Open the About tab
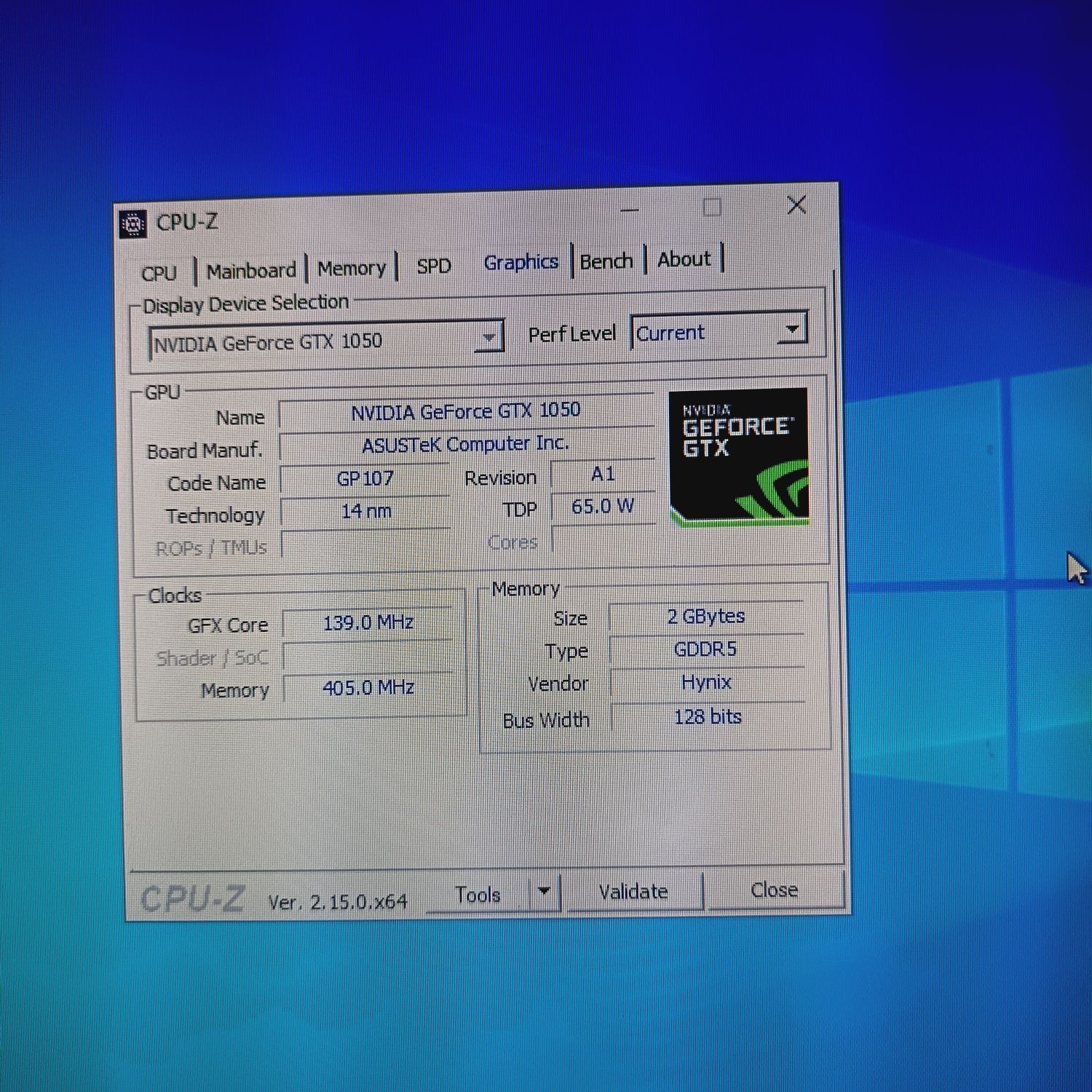This screenshot has height=1092, width=1092. point(684,259)
